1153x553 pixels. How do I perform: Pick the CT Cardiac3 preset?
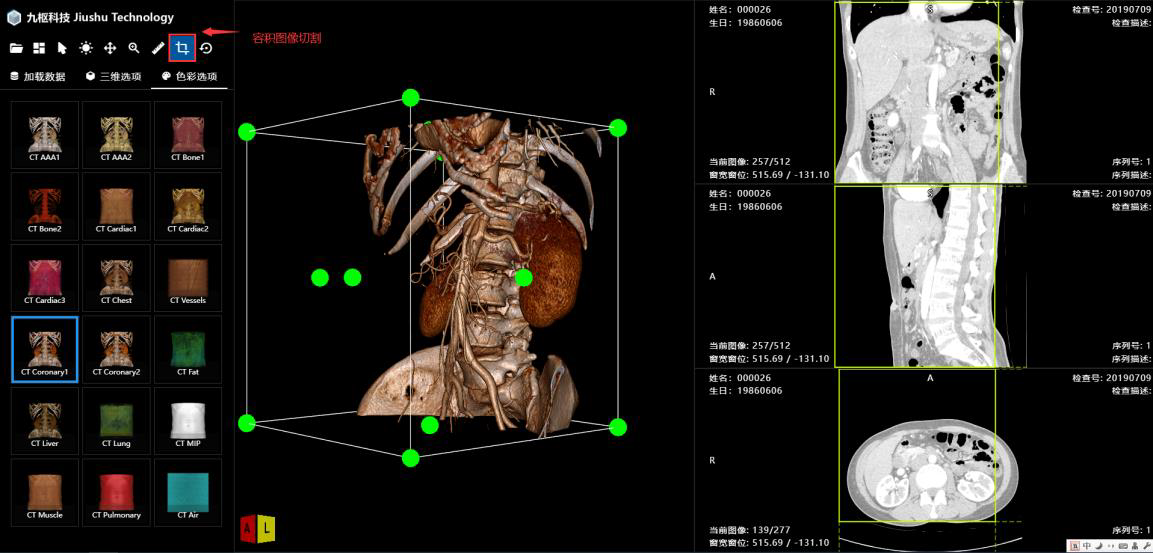[45, 278]
